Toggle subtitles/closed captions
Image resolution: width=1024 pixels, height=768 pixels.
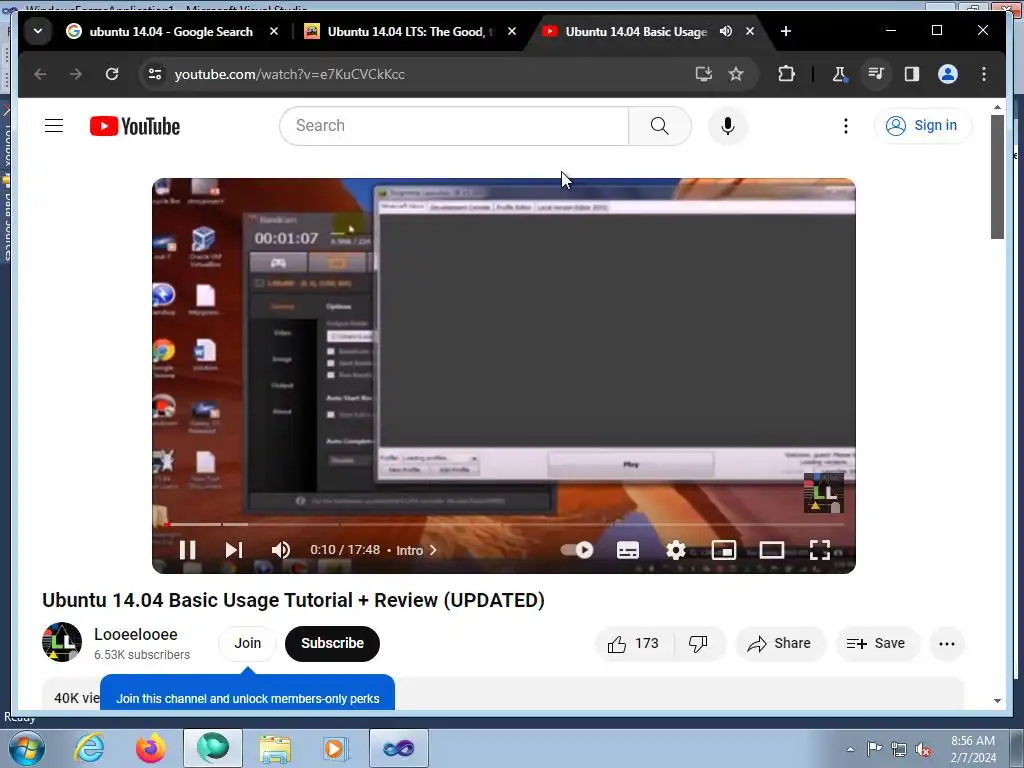[x=628, y=550]
